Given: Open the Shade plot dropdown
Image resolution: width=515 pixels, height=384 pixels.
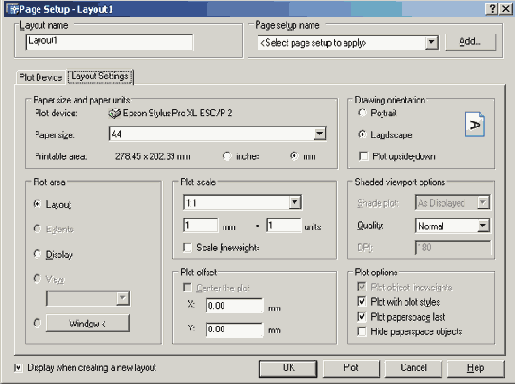Looking at the screenshot, I should click(483, 202).
